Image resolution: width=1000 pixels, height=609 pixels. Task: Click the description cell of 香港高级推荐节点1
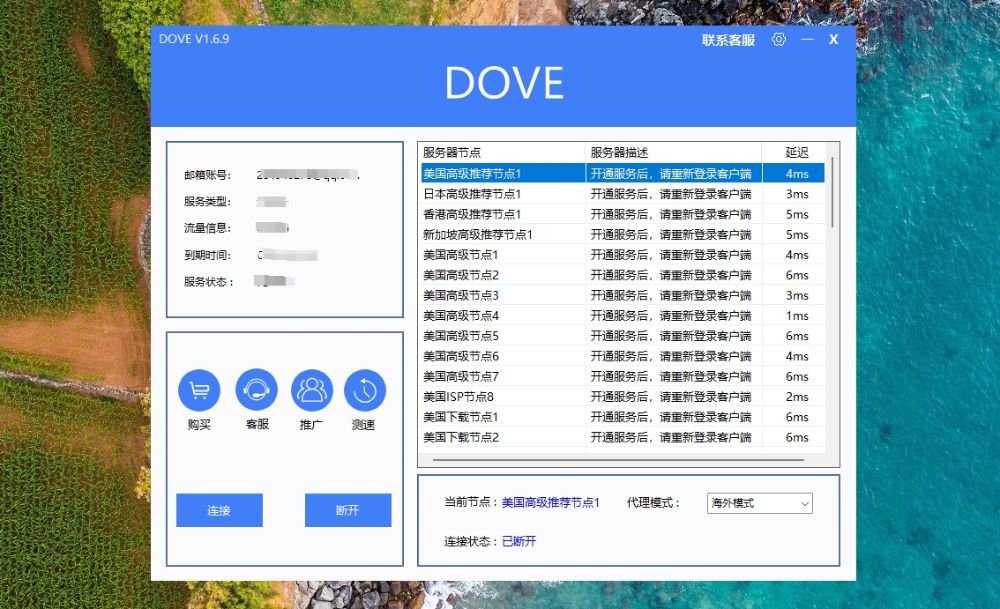click(x=673, y=214)
